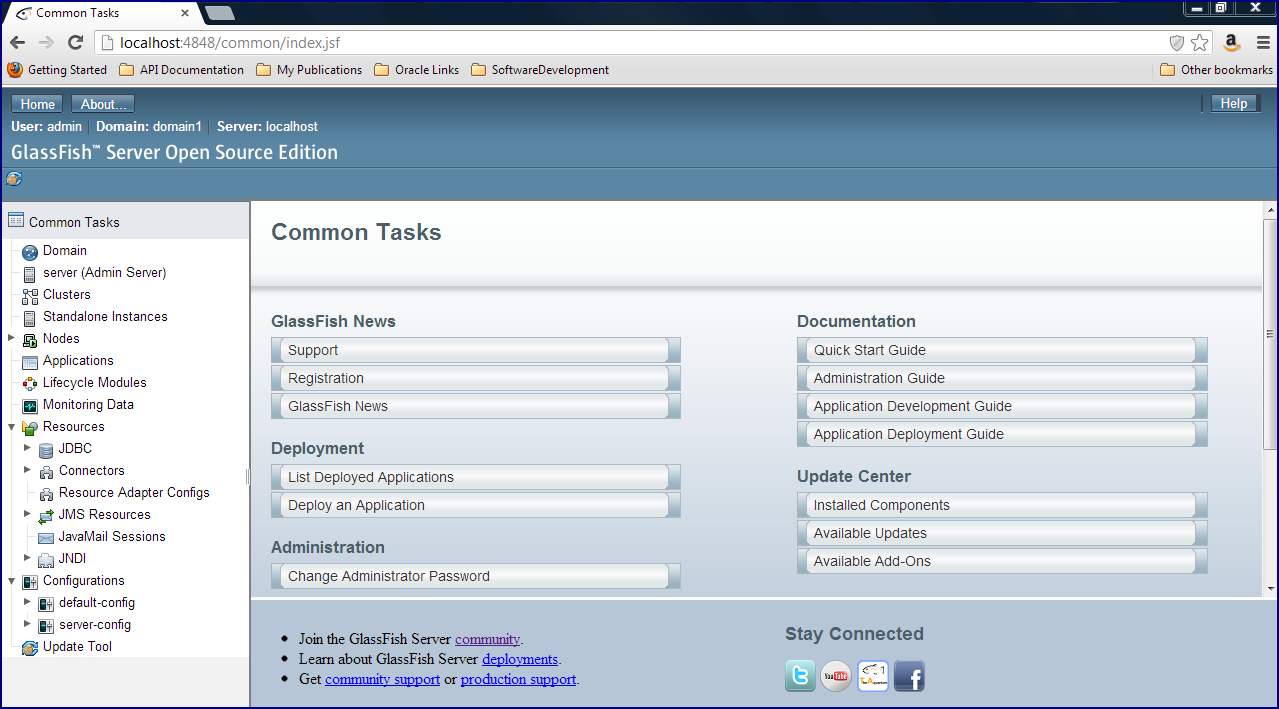The height and width of the screenshot is (709, 1279).
Task: Open the Other bookmarks folder
Action: click(1216, 70)
